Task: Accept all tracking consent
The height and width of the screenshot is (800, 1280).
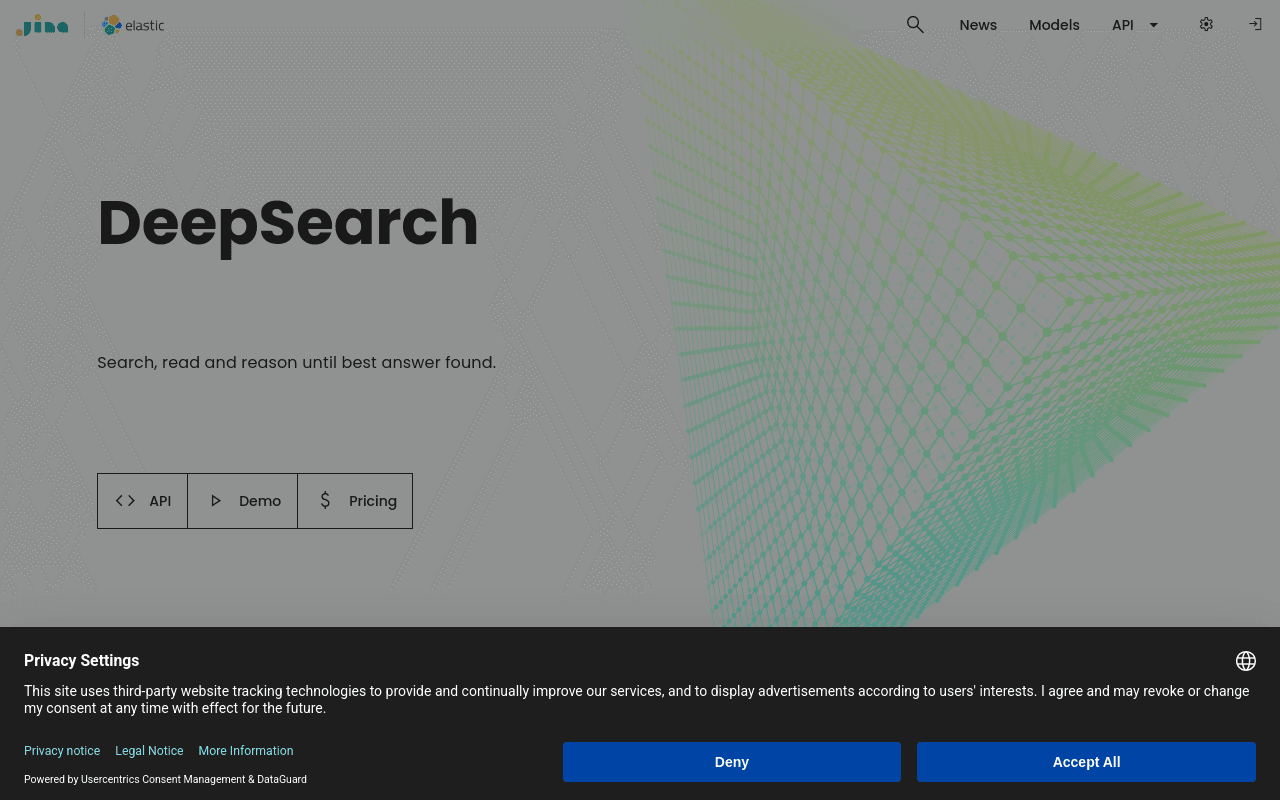Action: [1086, 762]
